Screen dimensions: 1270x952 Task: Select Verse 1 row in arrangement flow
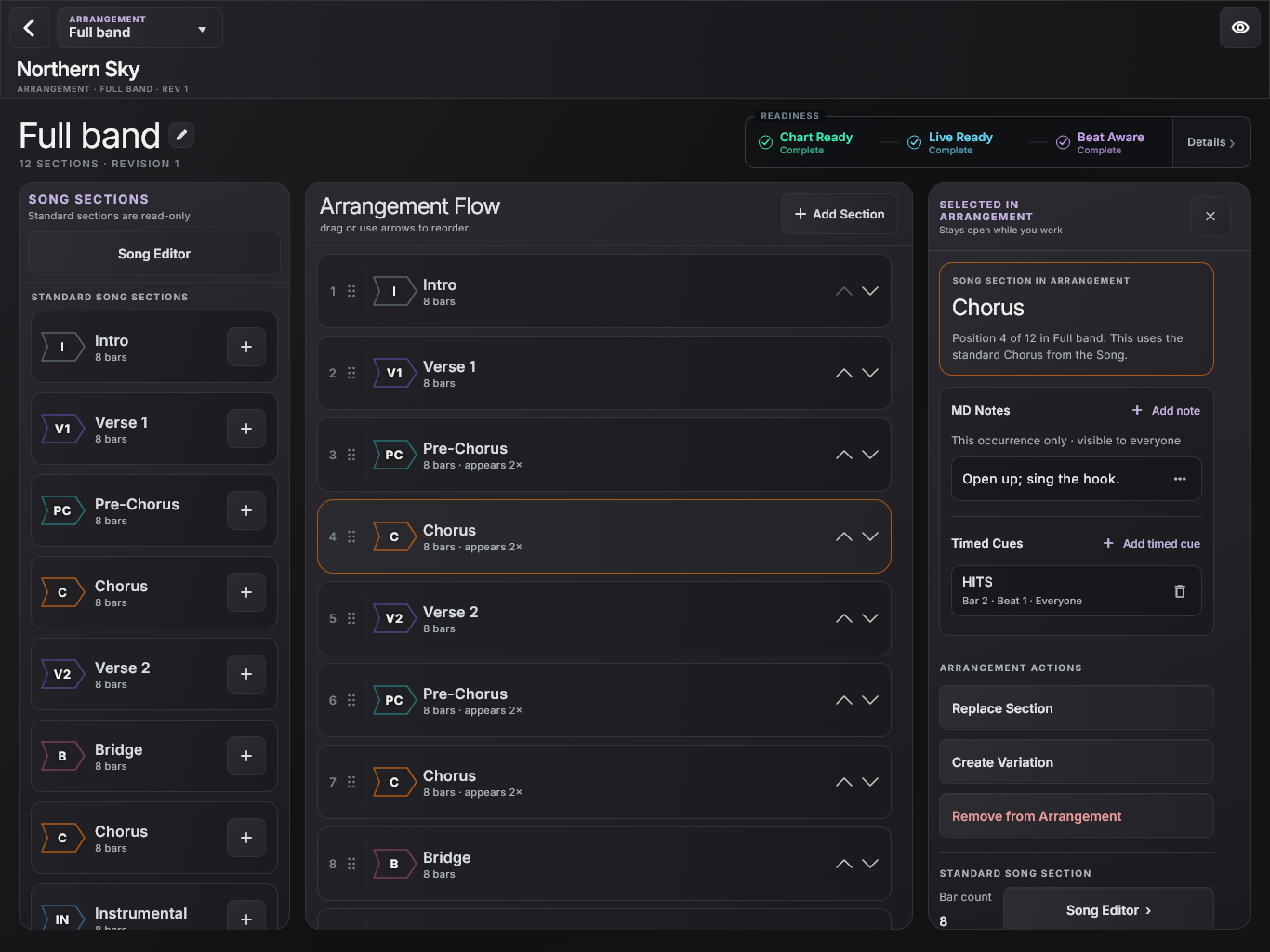click(x=604, y=373)
